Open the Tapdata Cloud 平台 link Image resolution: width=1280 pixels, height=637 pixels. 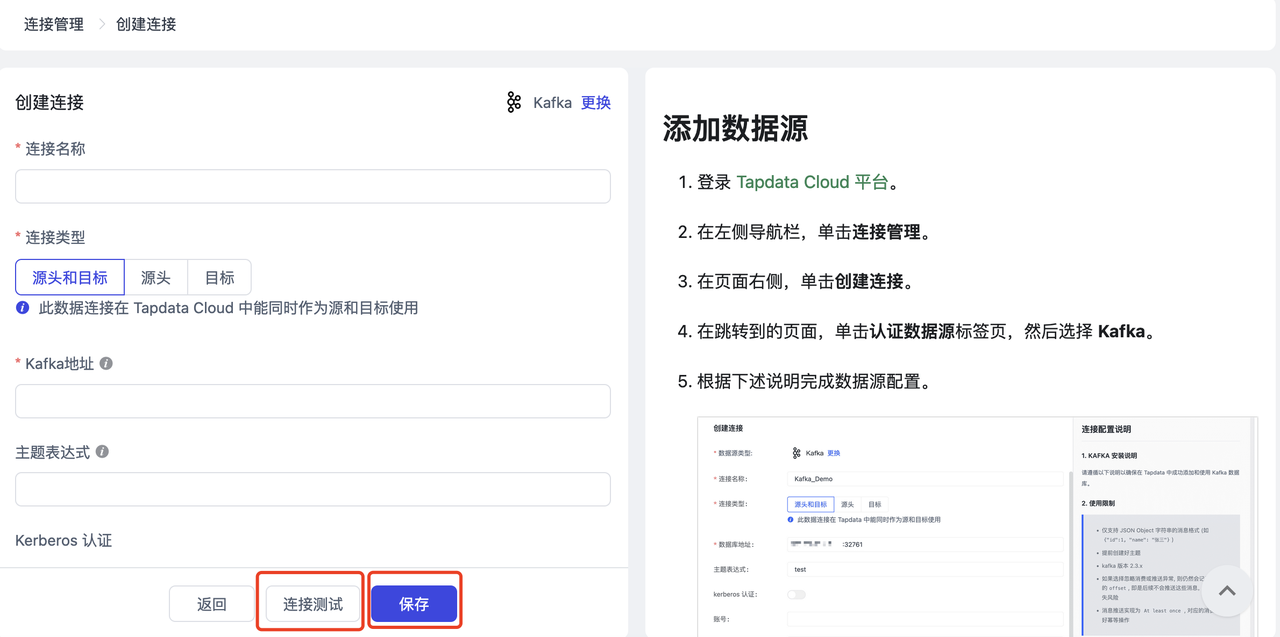click(812, 182)
